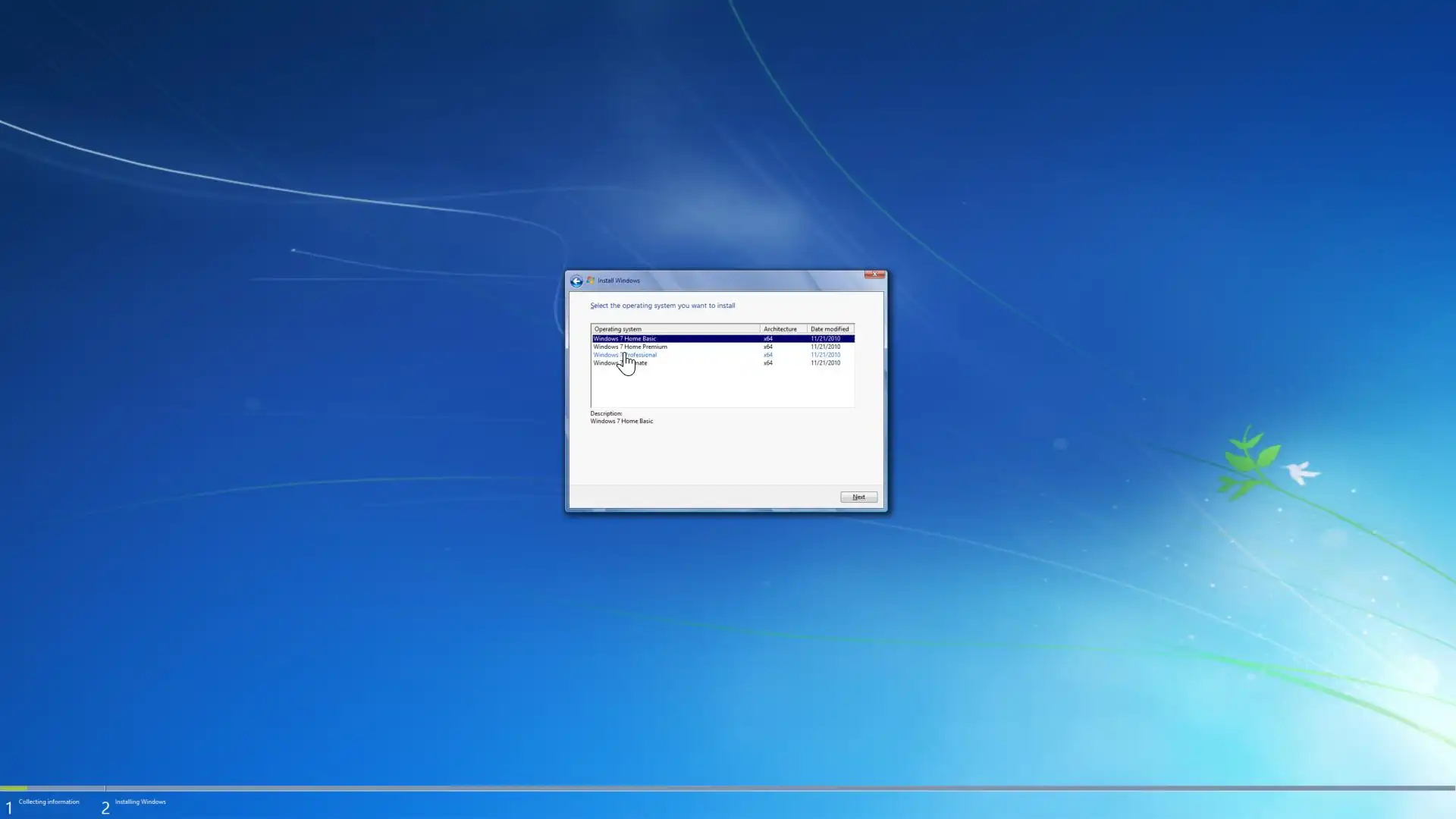Screen dimensions: 1456x819
Task: Click the Description text Windows 7 Home Basic
Action: 621,421
